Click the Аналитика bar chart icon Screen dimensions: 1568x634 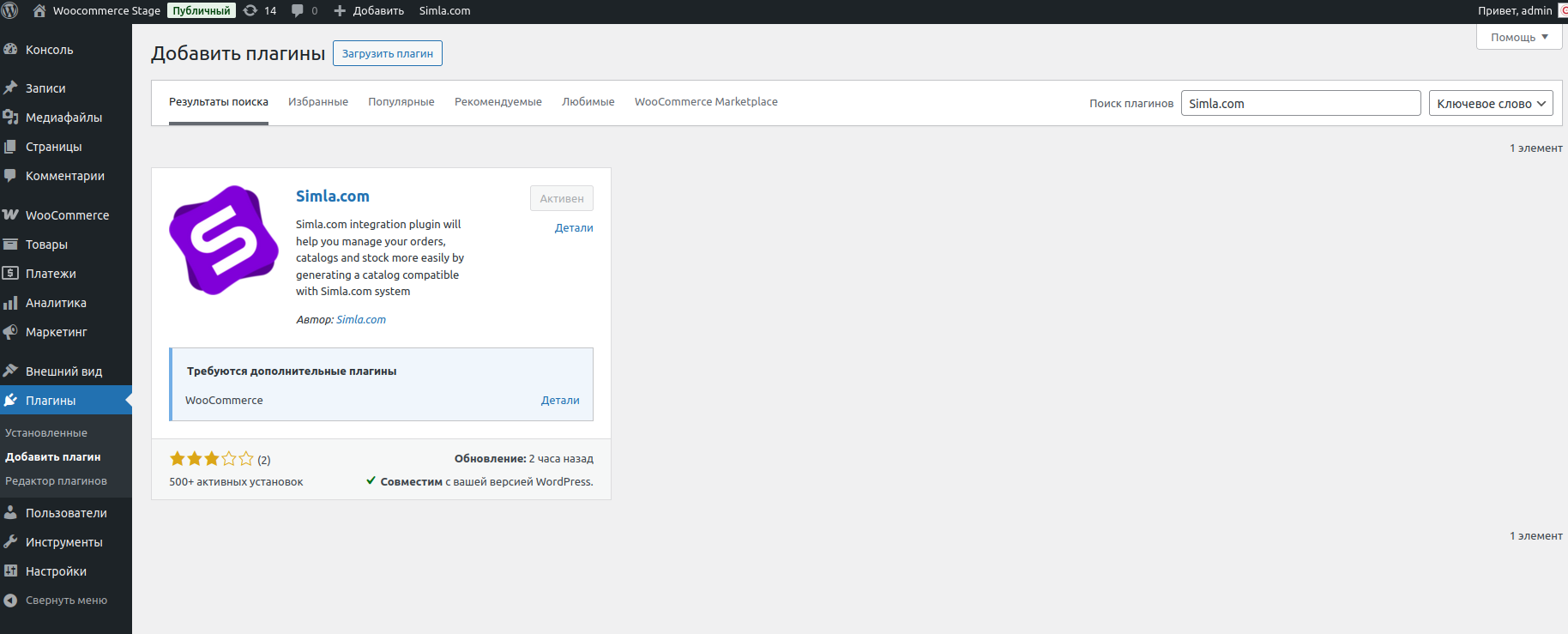[10, 302]
